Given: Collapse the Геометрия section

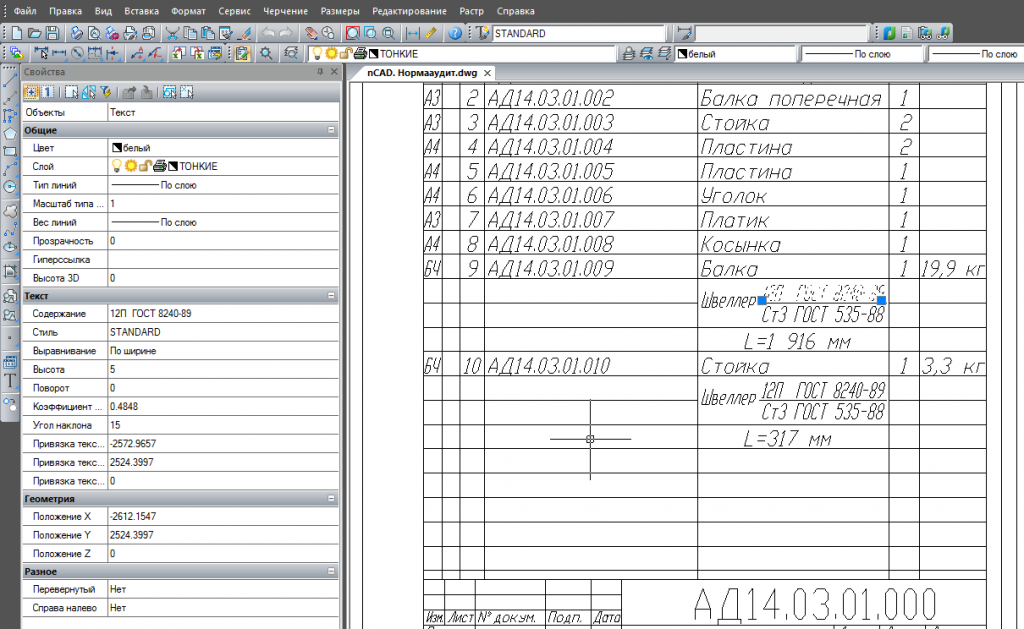Looking at the screenshot, I should tap(331, 498).
